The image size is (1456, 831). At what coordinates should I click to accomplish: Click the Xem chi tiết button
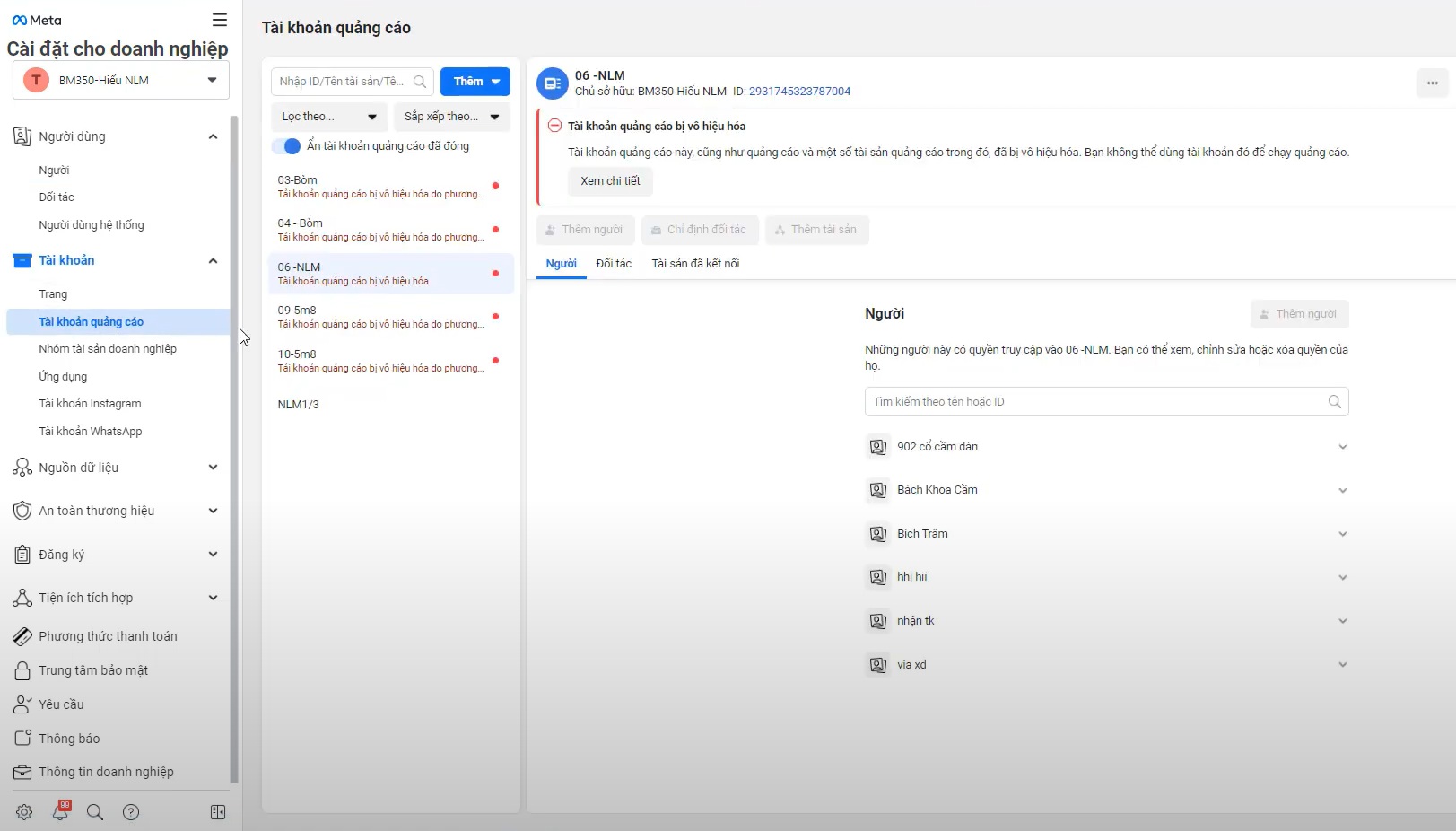(610, 181)
